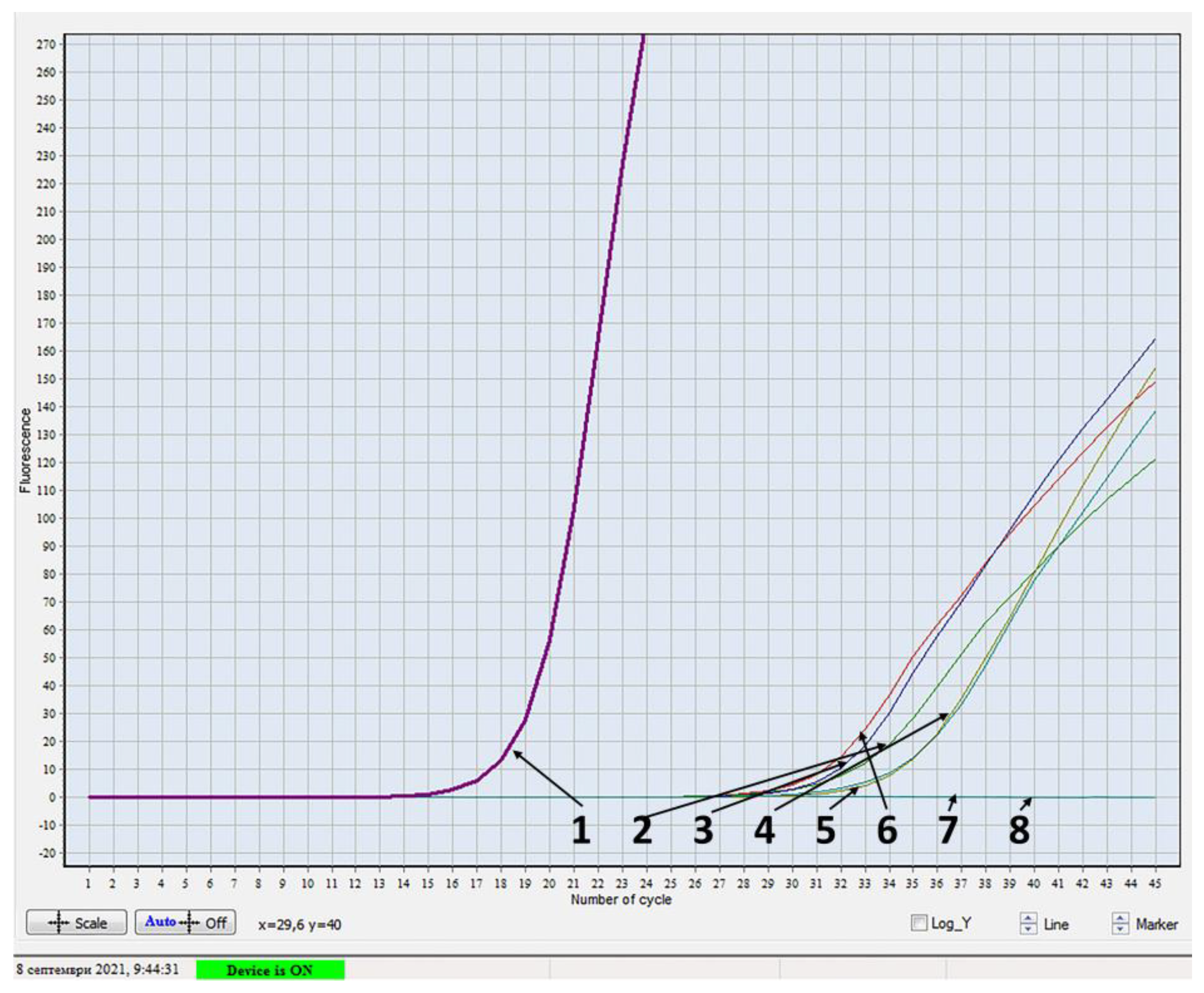Click the 270 value on y-axis
Screen dimensions: 1204x993
coord(46,45)
